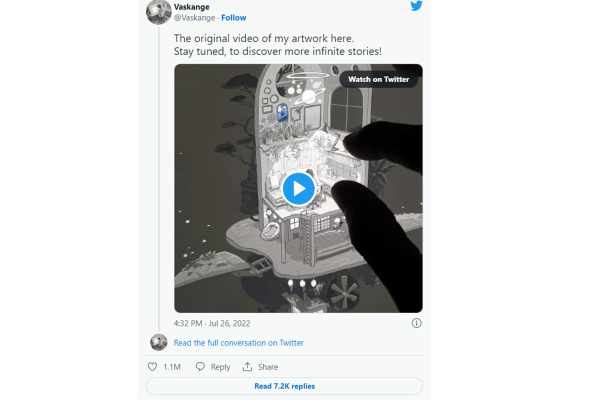
Task: Click the Share text label
Action: 267,367
